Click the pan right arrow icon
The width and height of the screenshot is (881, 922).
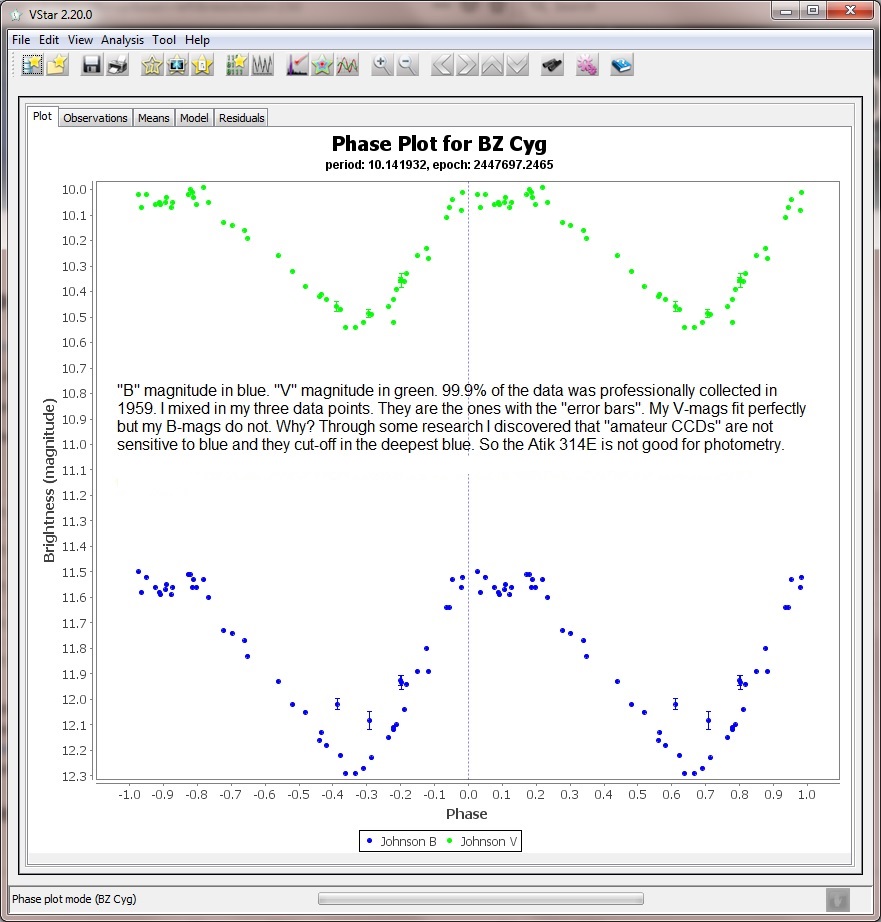pos(467,66)
